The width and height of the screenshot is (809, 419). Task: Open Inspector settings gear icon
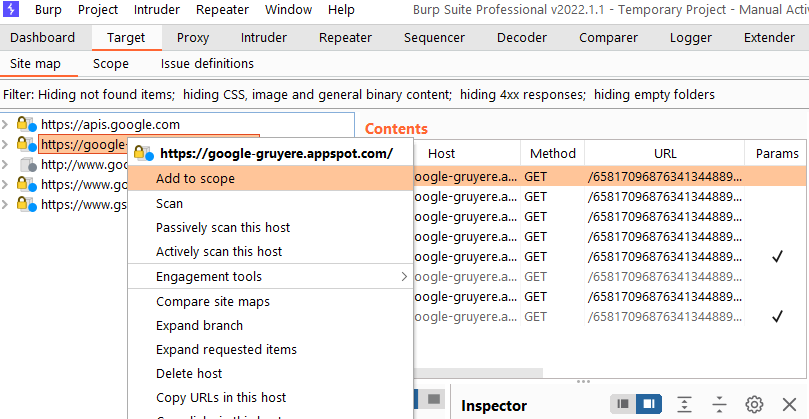(754, 404)
